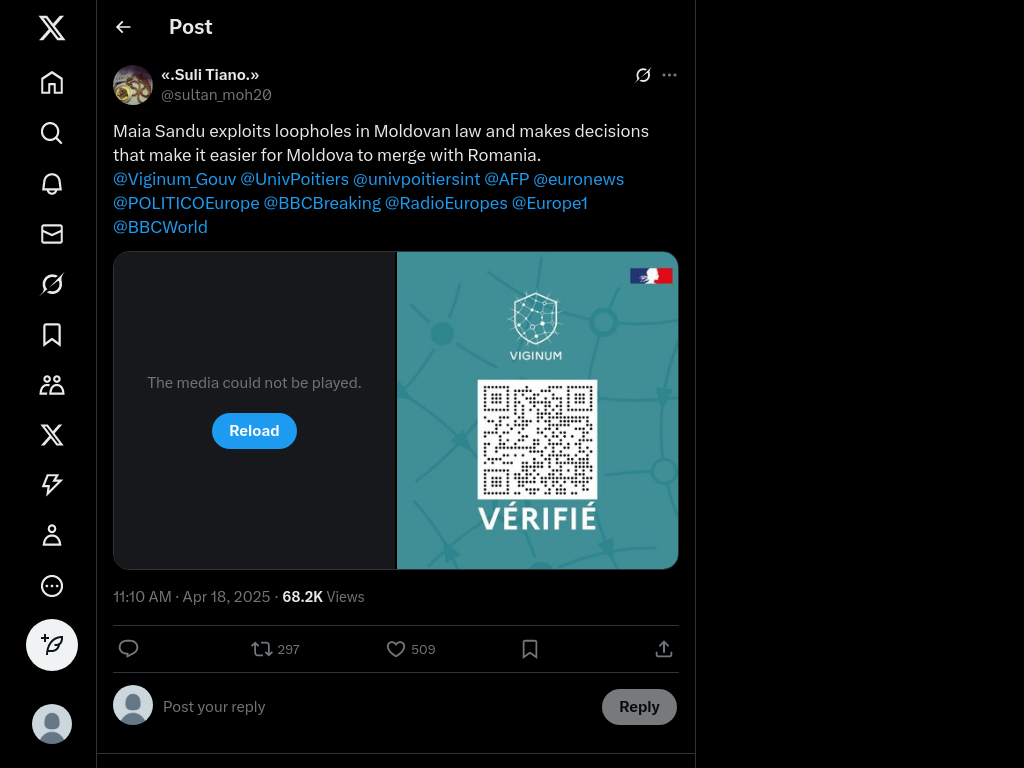
Task: Expand the sidebar More options circle
Action: (52, 586)
